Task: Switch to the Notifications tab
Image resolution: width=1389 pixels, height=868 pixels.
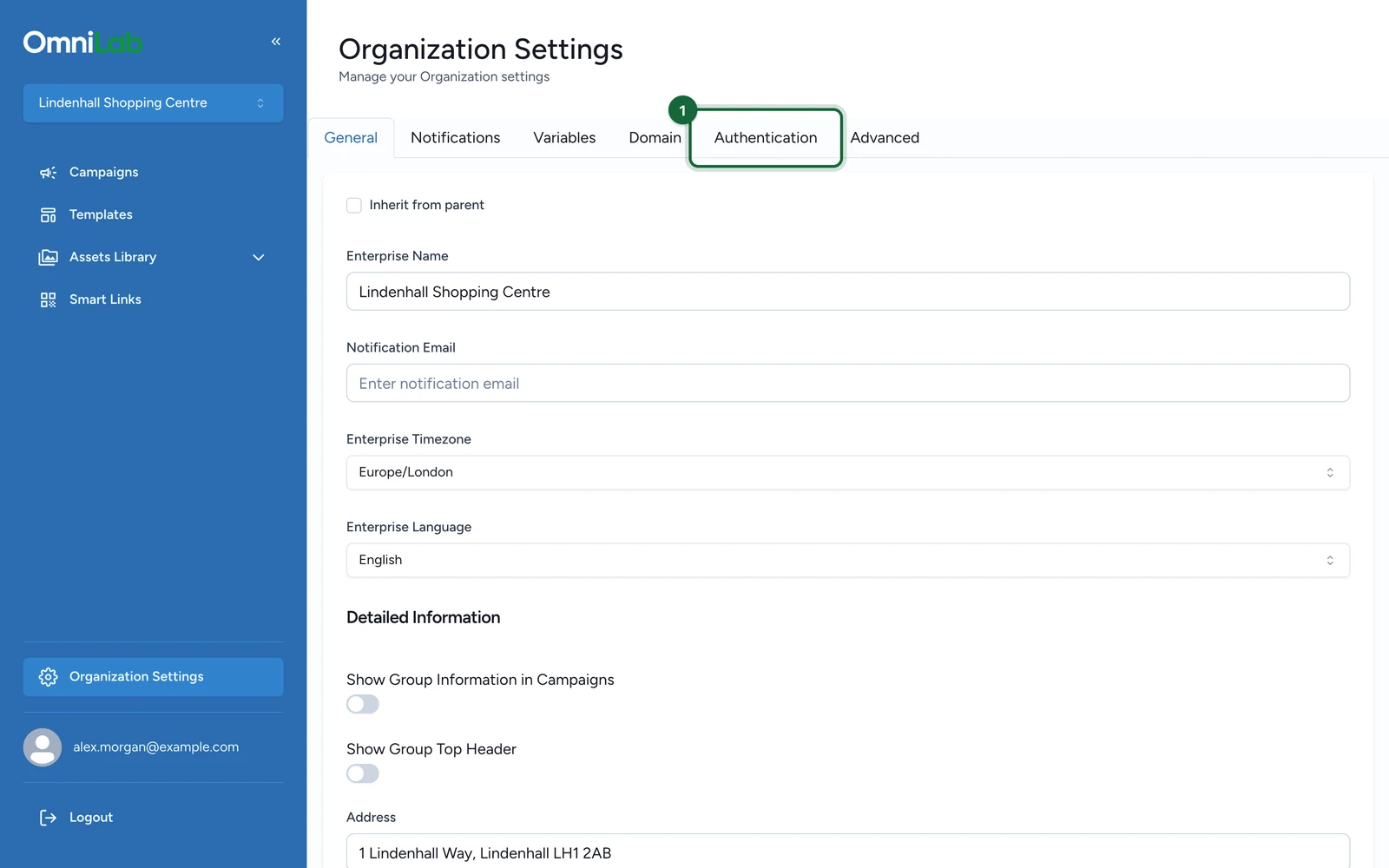Action: pyautogui.click(x=456, y=138)
